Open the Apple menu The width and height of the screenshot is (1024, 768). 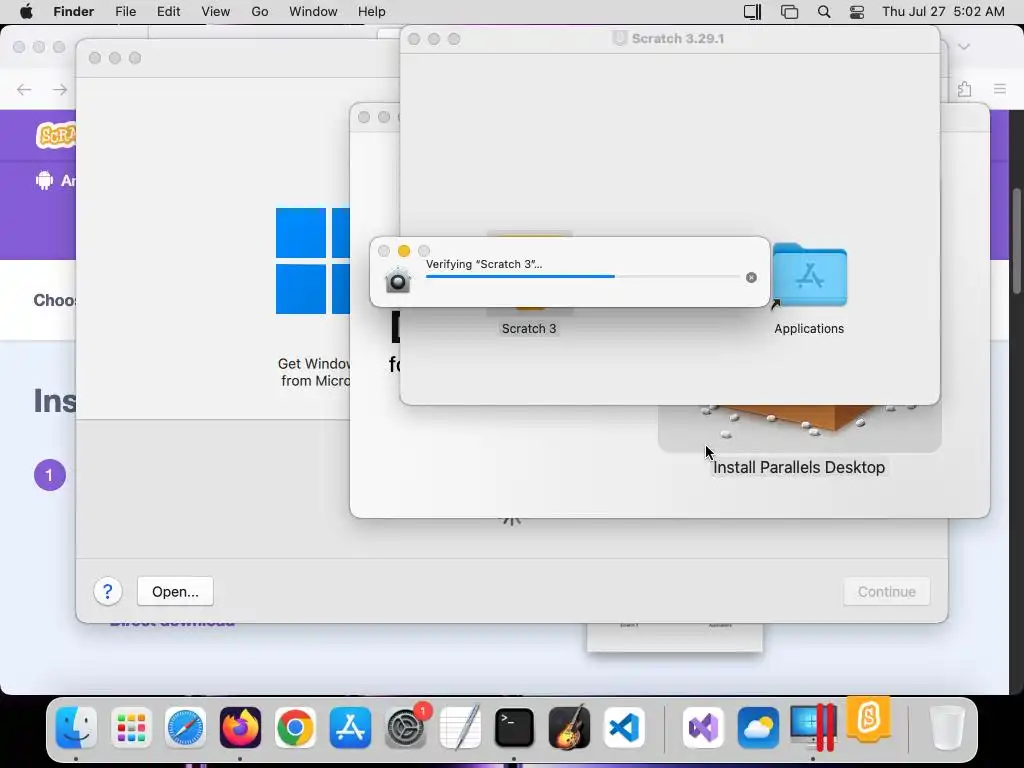26,12
